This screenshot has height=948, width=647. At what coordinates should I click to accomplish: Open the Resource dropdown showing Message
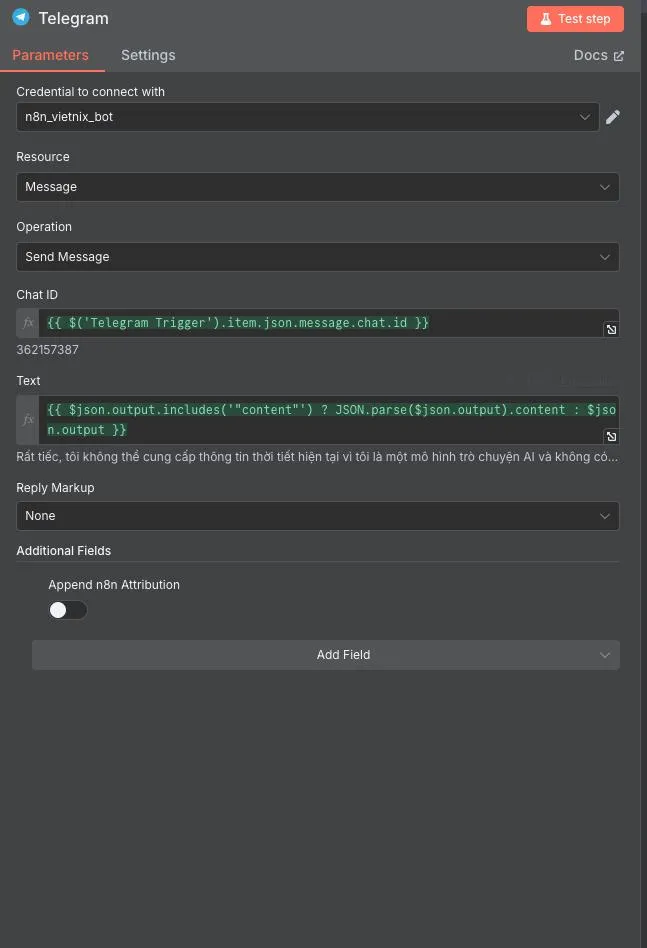tap(317, 187)
